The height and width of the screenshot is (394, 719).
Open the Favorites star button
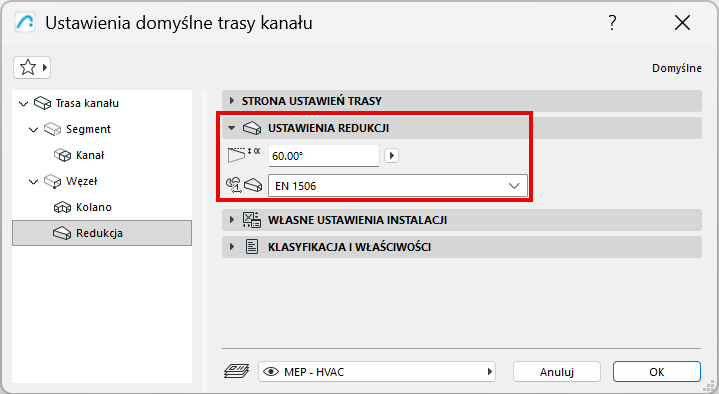(32, 68)
